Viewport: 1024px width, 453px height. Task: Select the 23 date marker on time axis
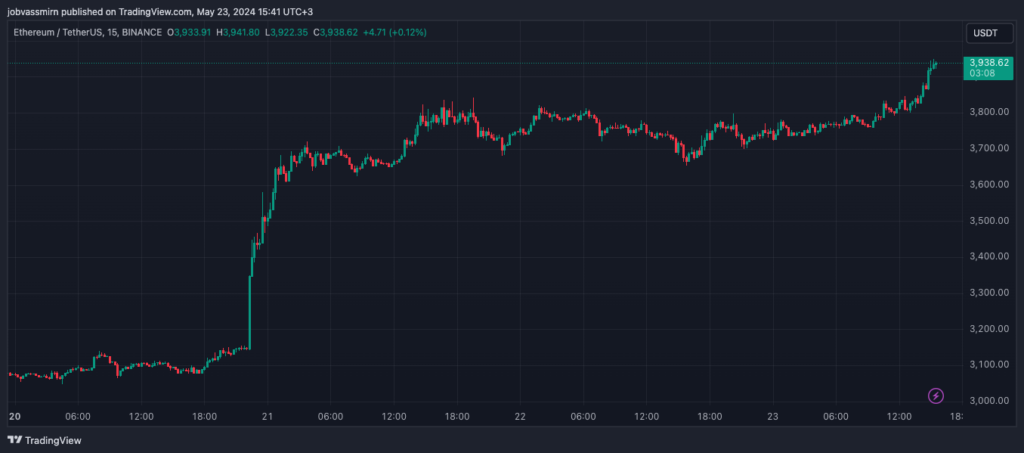772,416
